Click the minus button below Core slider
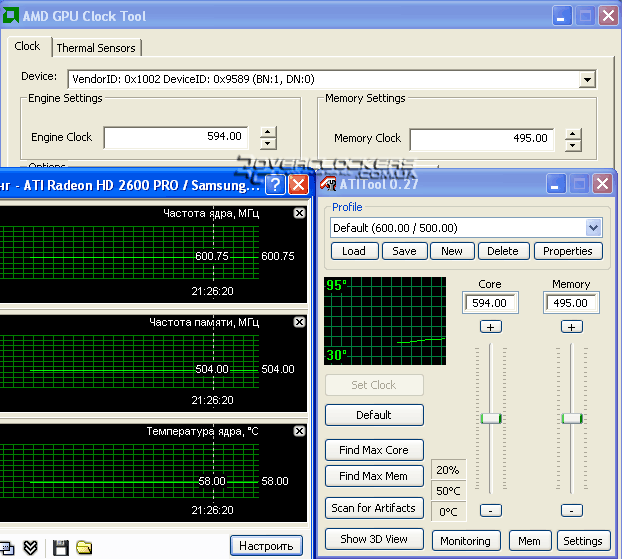This screenshot has height=559, width=622. tap(491, 511)
